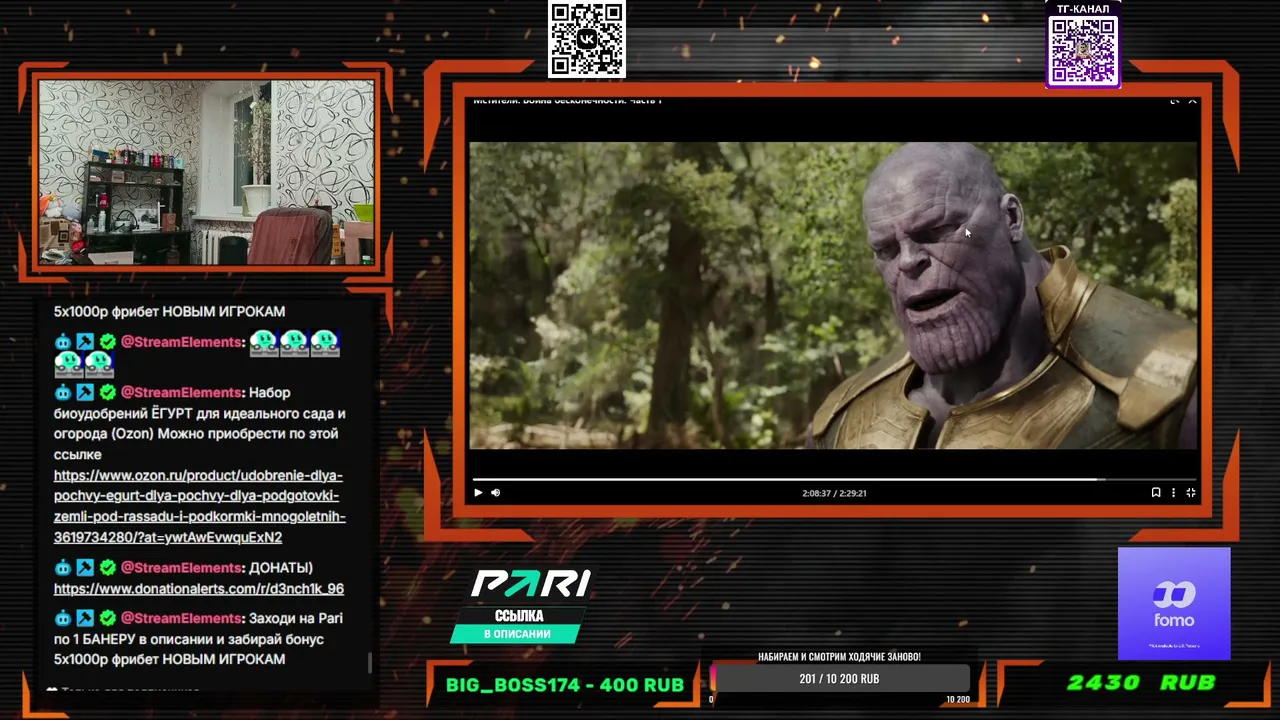The height and width of the screenshot is (720, 1280).
Task: Click the Thanos video frame
Action: 833,295
